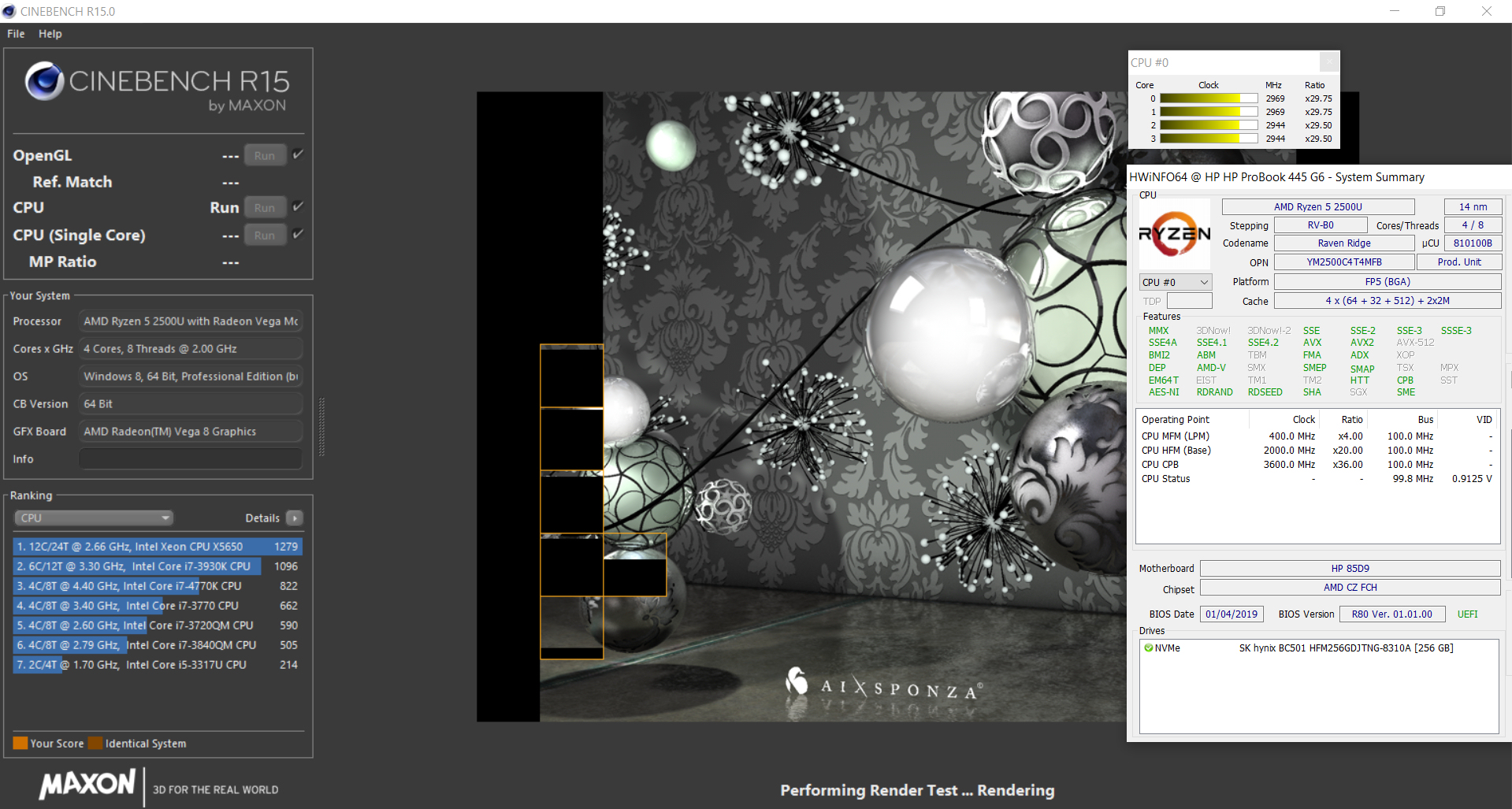Screen dimensions: 1512x809
Task: Toggle the OpenGL test checkbox
Action: [x=298, y=154]
